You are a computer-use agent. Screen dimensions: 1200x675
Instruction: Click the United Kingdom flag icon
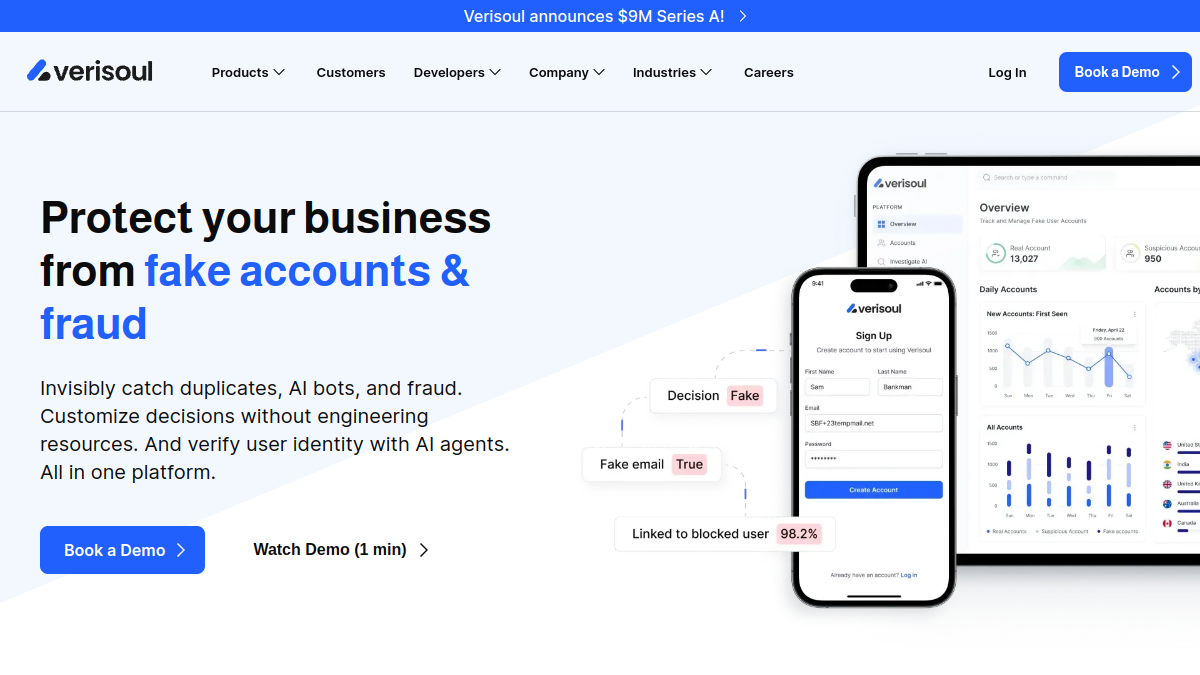point(1167,484)
